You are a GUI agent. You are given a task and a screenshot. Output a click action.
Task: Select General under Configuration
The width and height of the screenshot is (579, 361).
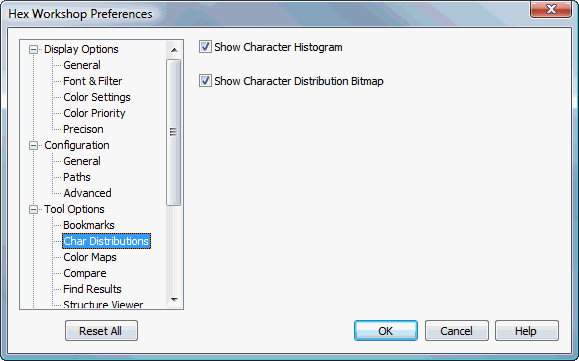[x=82, y=161]
